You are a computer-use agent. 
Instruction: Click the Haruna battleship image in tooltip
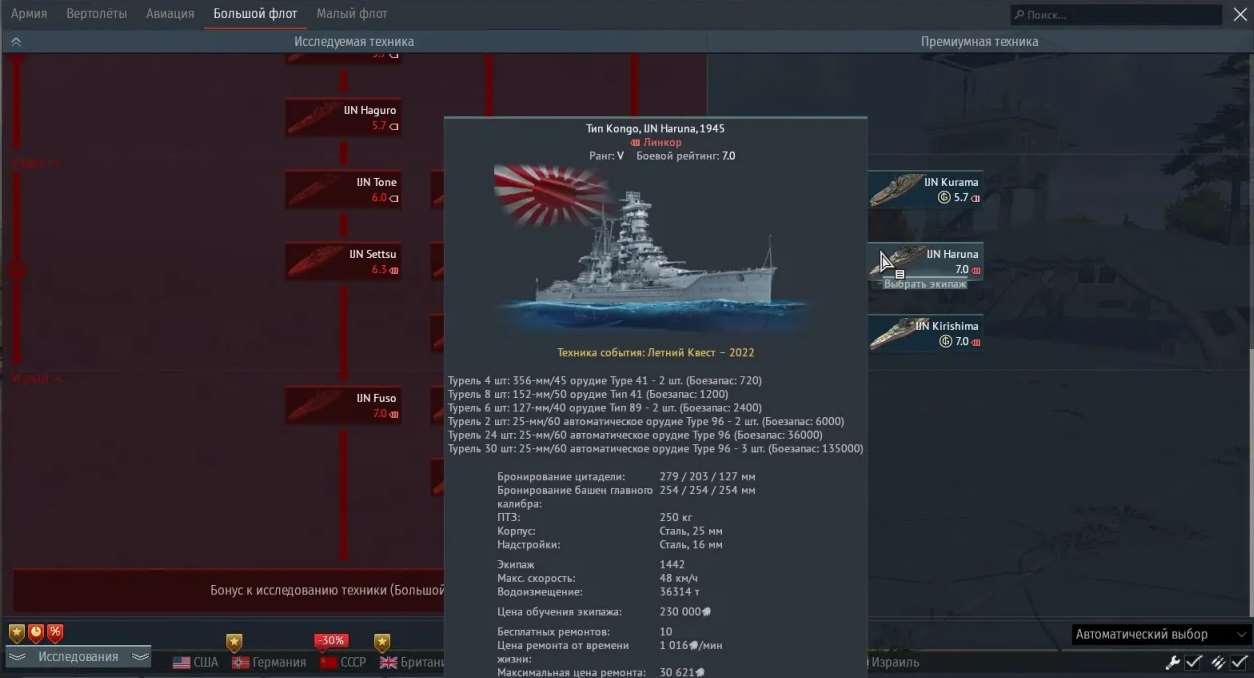coord(654,250)
